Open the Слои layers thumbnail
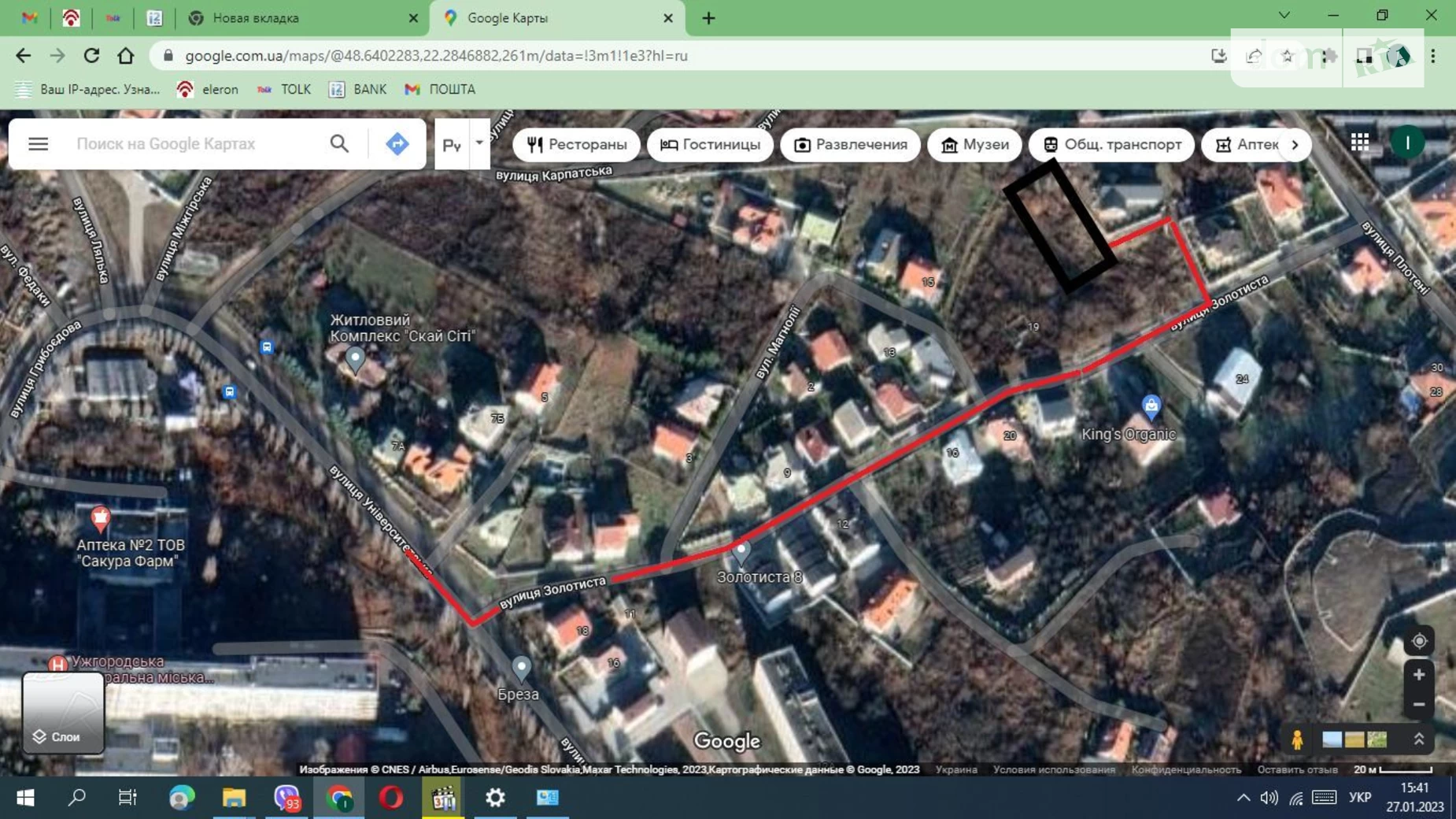Viewport: 1456px width, 819px height. click(x=63, y=713)
